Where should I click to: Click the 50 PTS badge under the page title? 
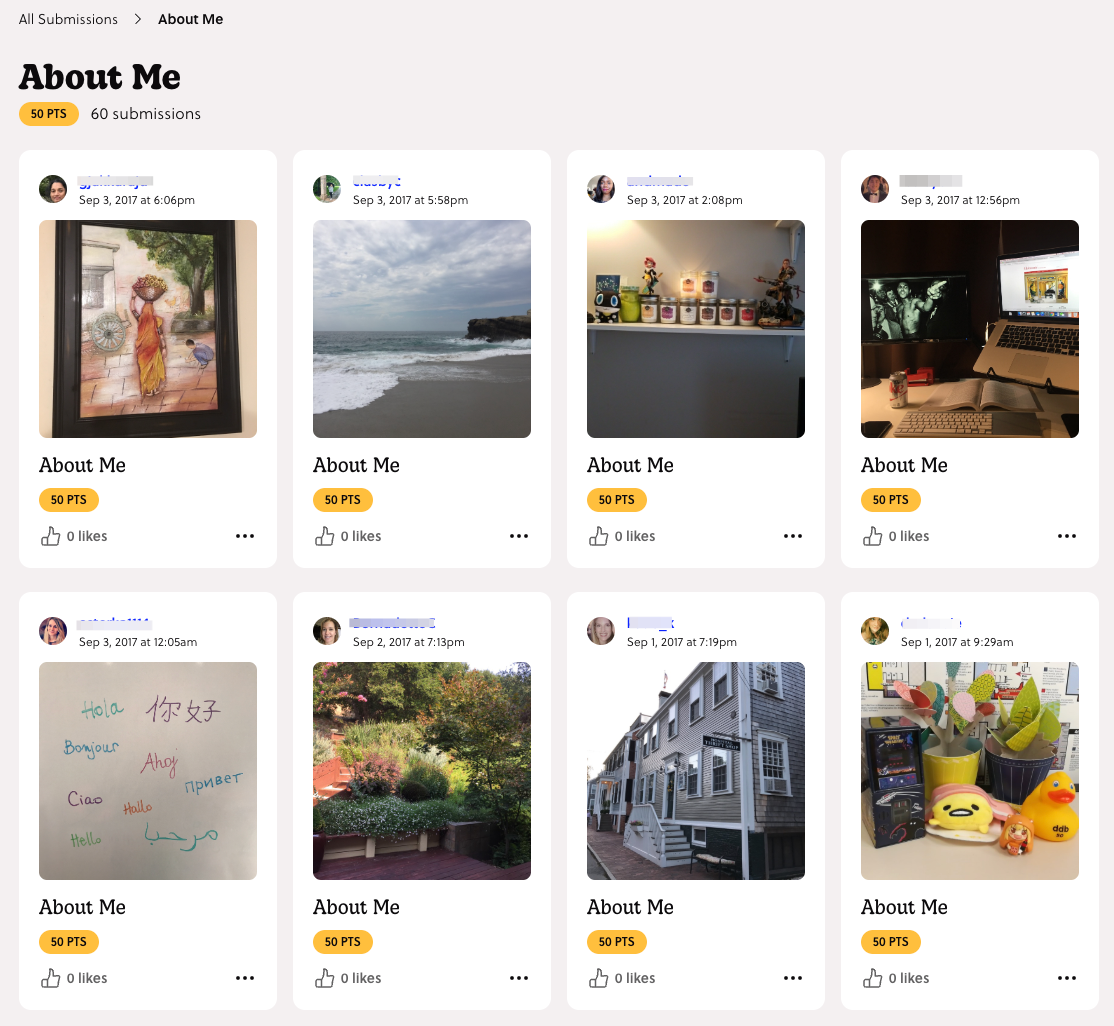pyautogui.click(x=48, y=113)
